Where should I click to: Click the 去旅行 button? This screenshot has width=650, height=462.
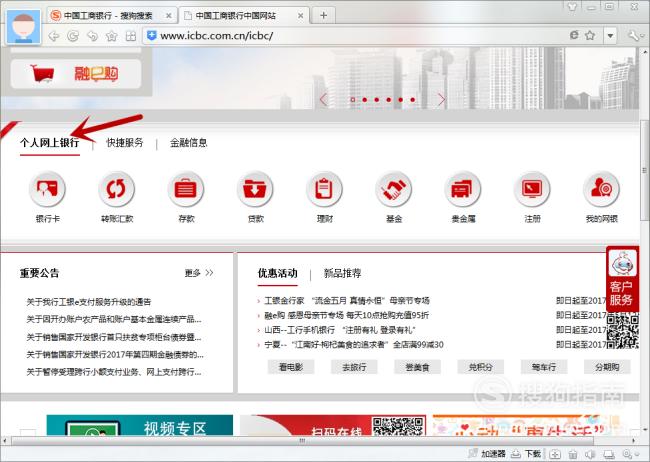[x=354, y=367]
